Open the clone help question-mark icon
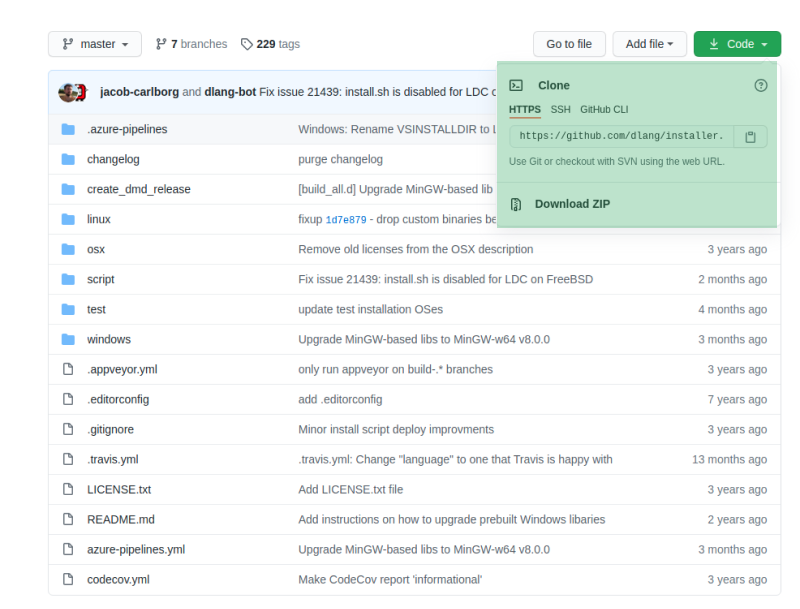 tap(761, 86)
